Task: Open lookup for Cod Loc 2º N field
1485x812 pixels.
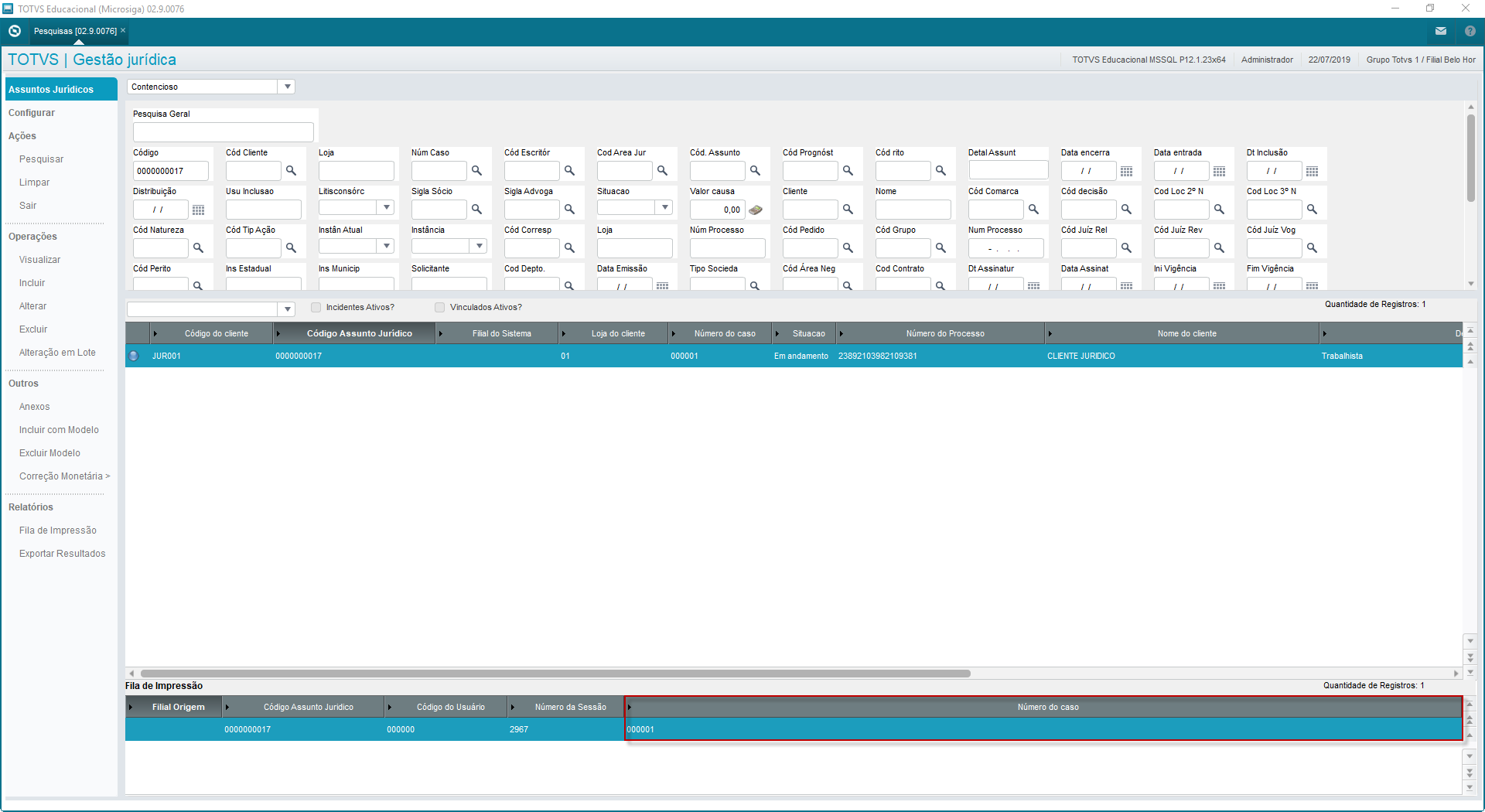Action: click(1219, 210)
